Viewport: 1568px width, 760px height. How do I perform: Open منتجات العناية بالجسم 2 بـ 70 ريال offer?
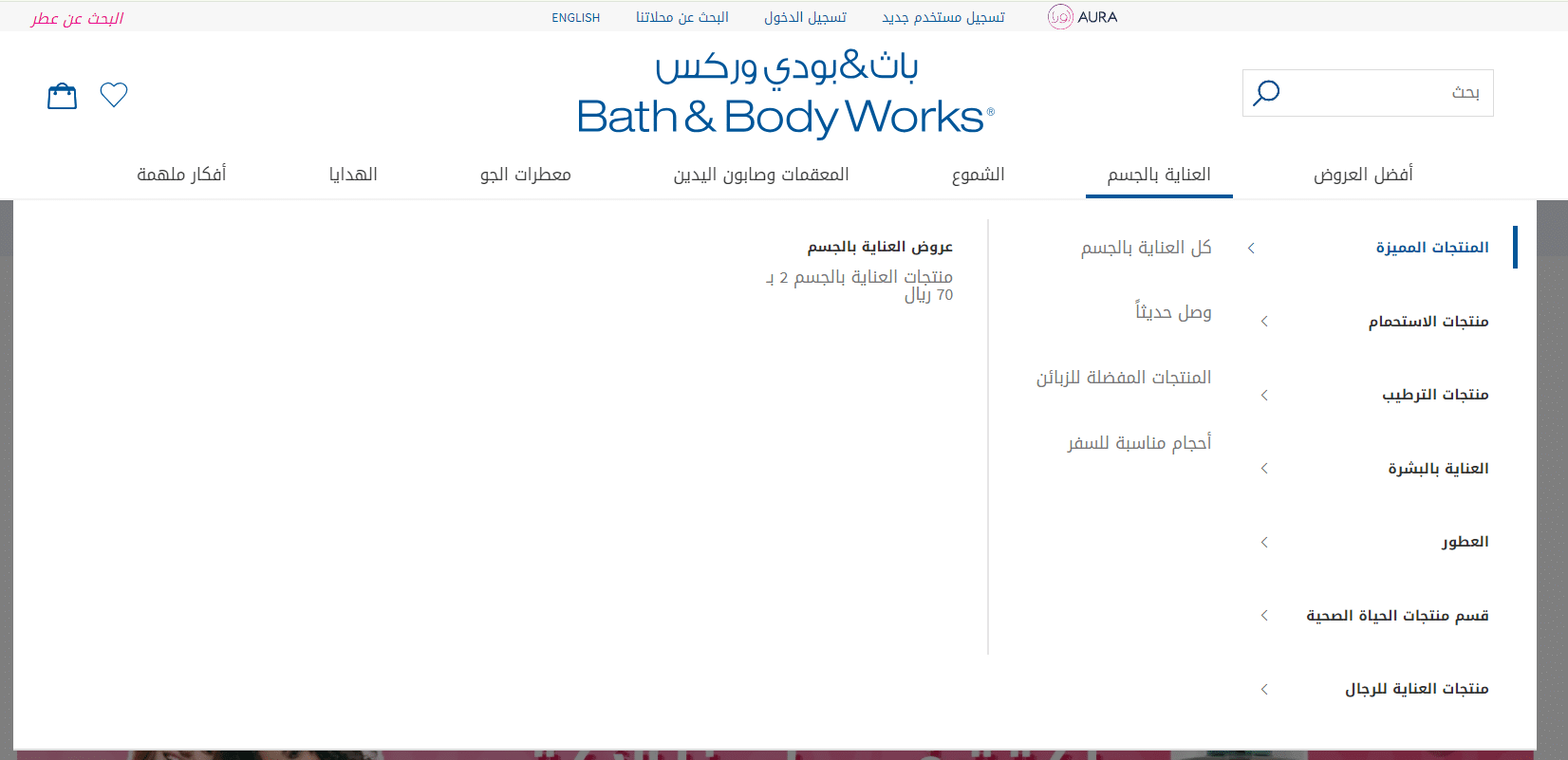coord(860,286)
